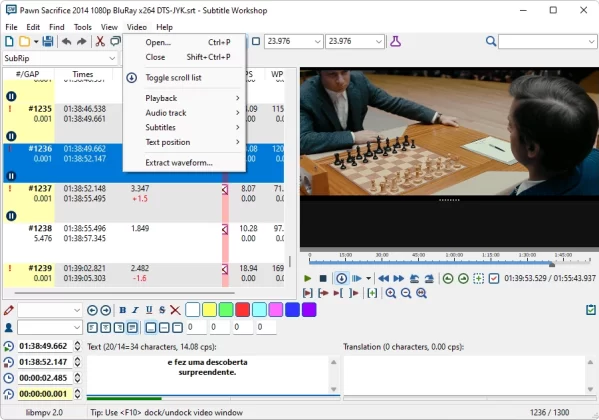Open the style combo box next to the pencil

[50, 310]
